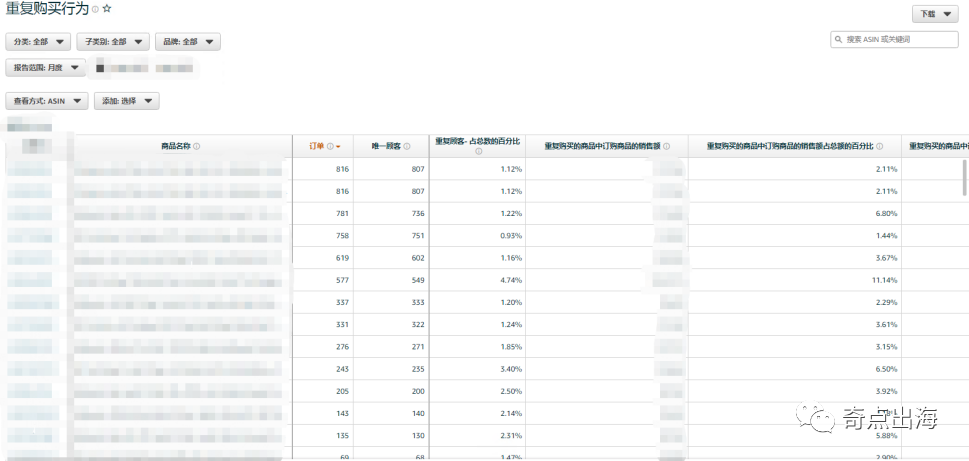
Task: Select the unique customer cell 140
Action: [x=418, y=413]
